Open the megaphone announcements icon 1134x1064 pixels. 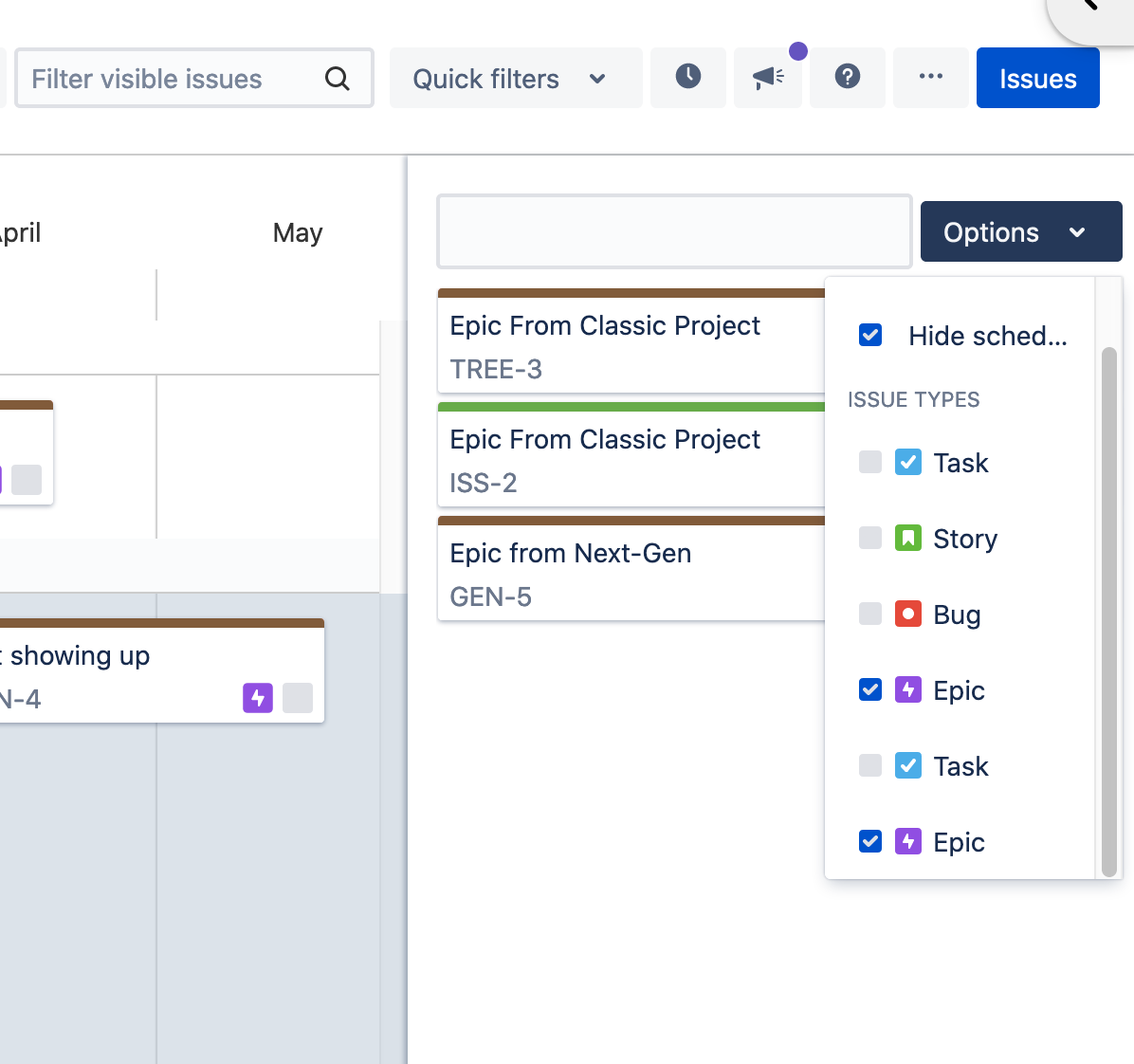pyautogui.click(x=767, y=78)
